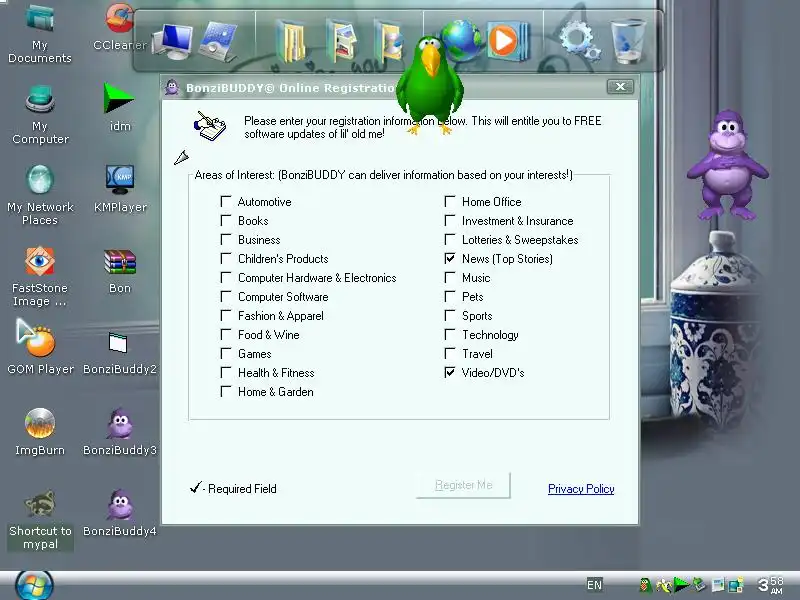Viewport: 800px width, 600px height.
Task: Open the Privacy Policy link
Action: pyautogui.click(x=581, y=489)
